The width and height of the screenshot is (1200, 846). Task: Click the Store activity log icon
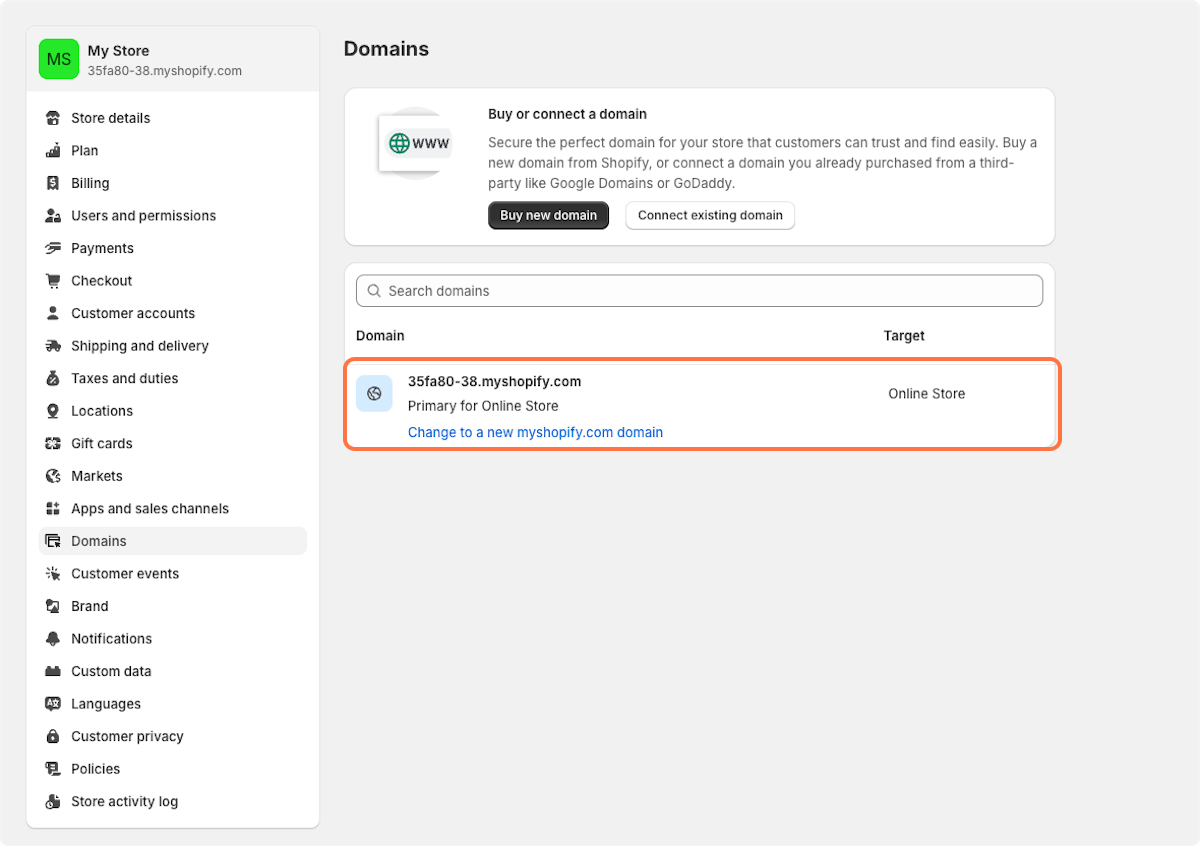click(x=53, y=801)
